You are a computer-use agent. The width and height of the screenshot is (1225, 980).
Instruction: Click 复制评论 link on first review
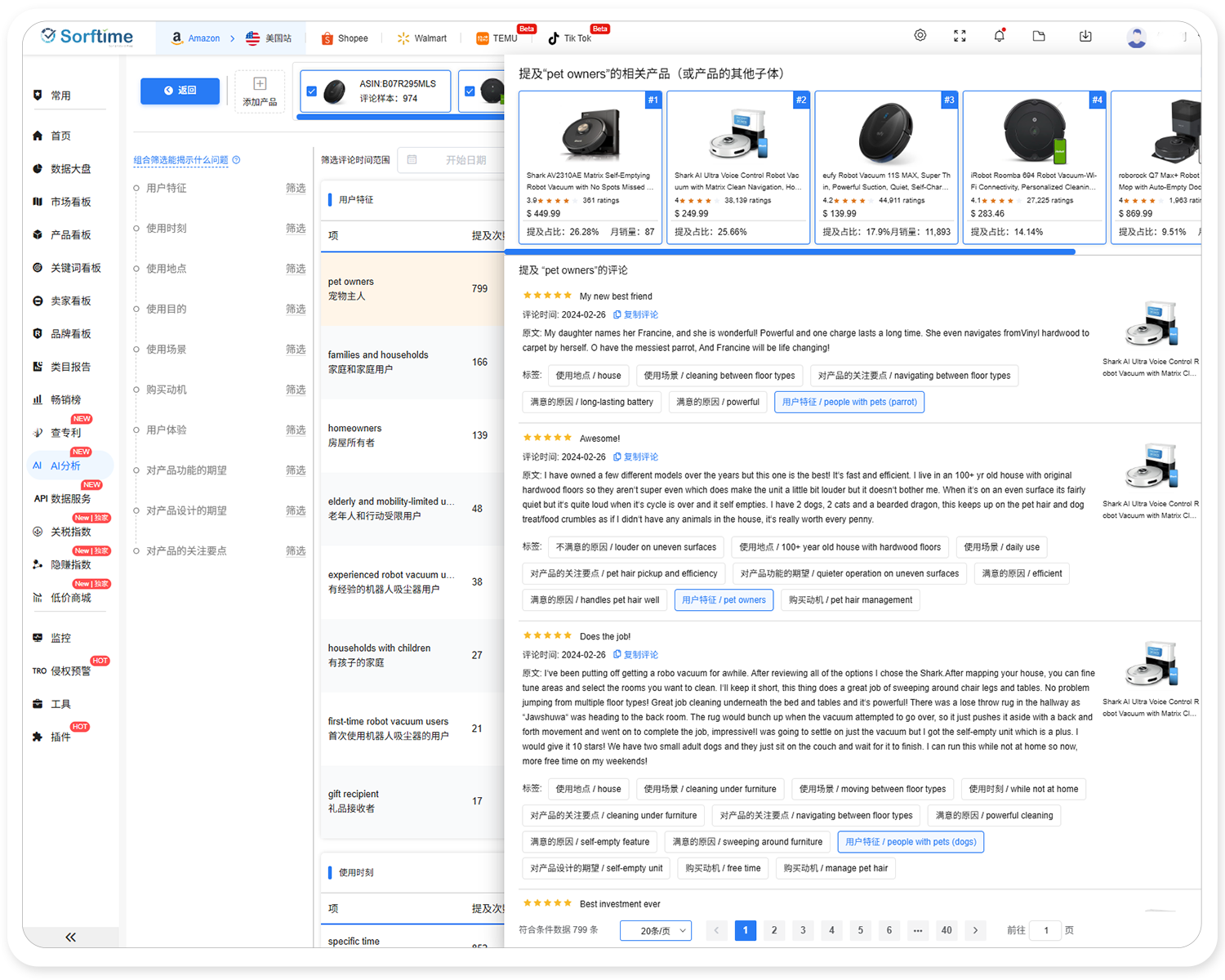pyautogui.click(x=636, y=314)
